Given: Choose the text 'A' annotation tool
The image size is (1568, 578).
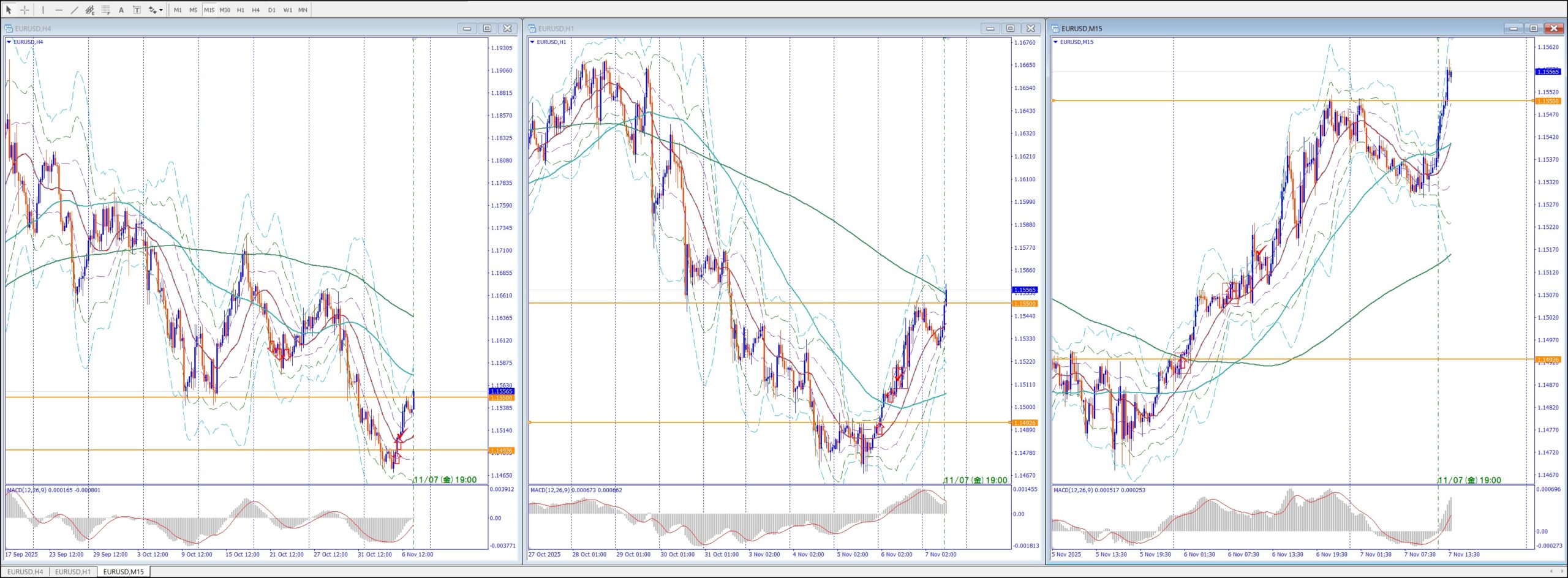Looking at the screenshot, I should pyautogui.click(x=121, y=10).
